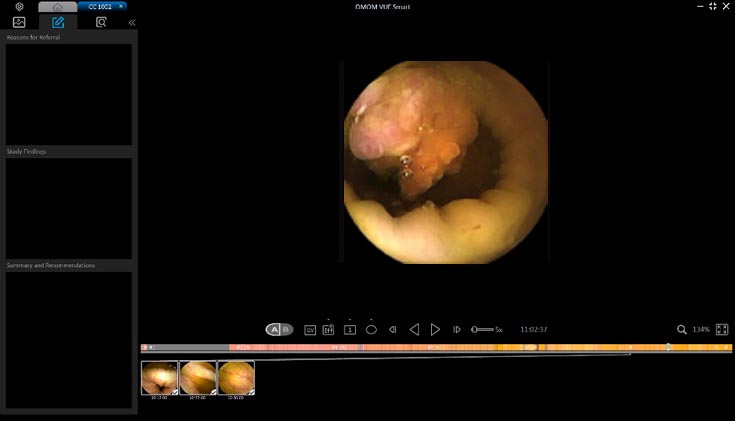Viewport: 735px width, 421px height.
Task: Open the settings gear icon
Action: pyautogui.click(x=19, y=6)
